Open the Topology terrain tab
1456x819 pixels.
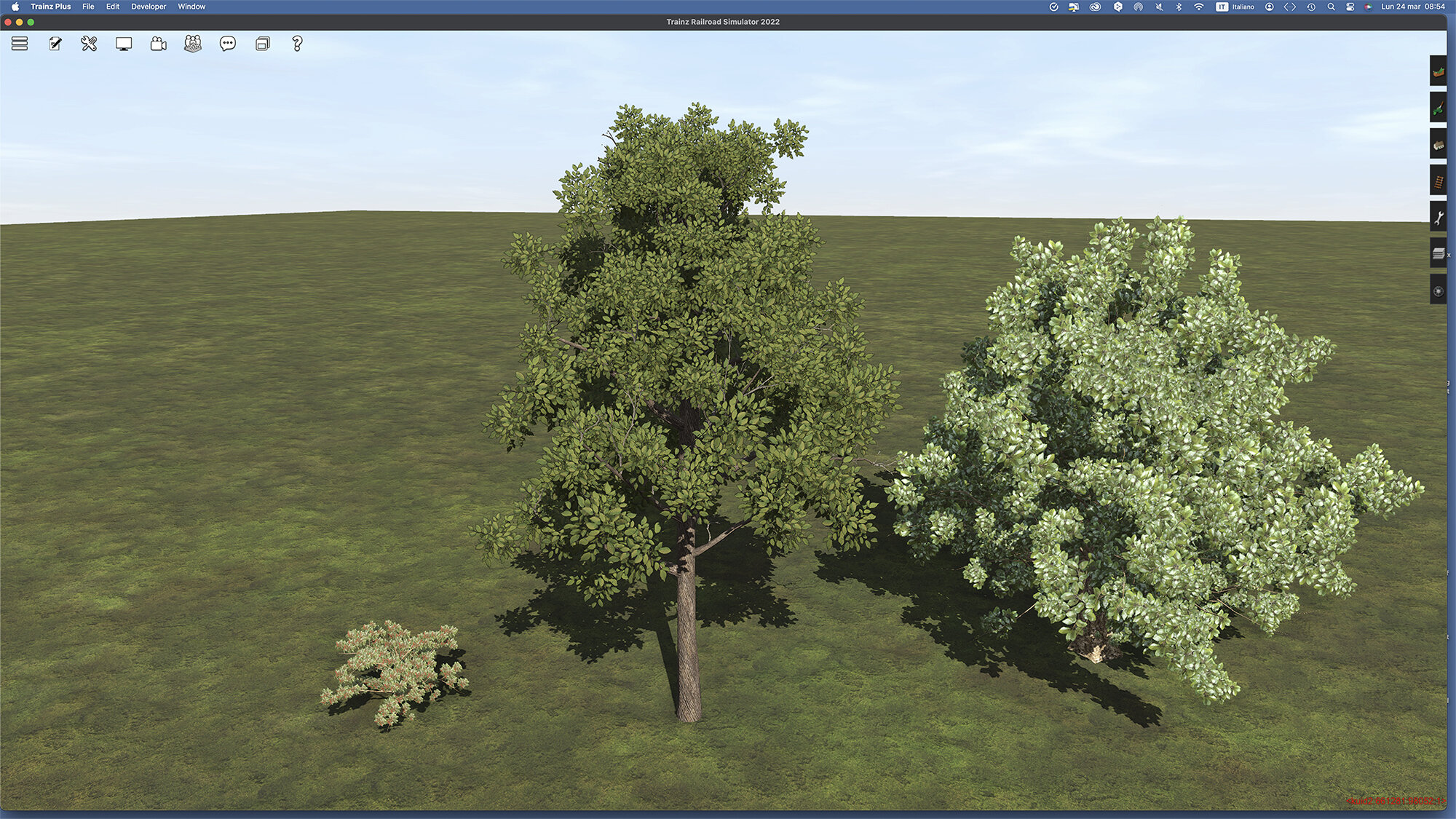click(1439, 71)
